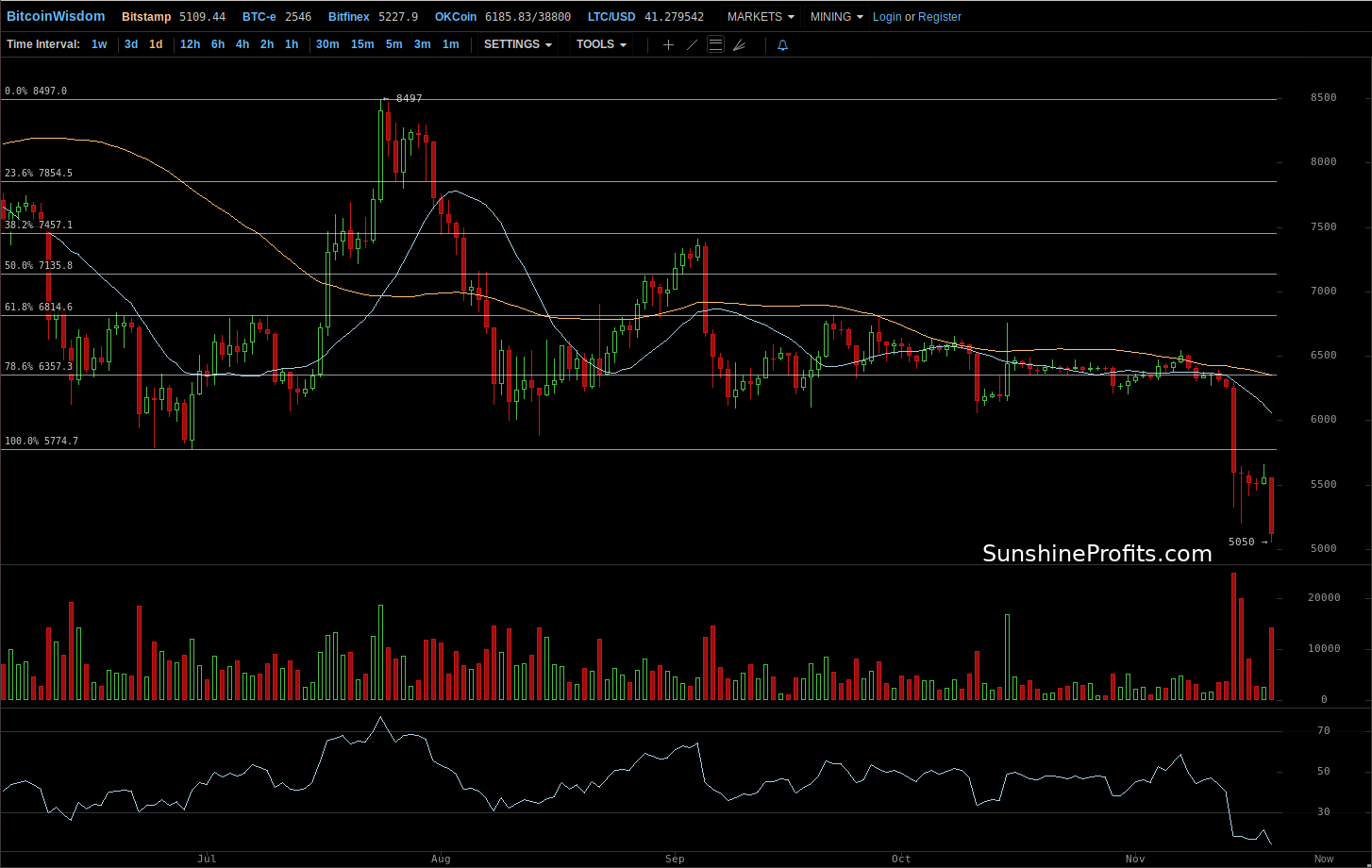Click the Oct date axis label
Viewport: 1372px width, 868px height.
coord(901,859)
